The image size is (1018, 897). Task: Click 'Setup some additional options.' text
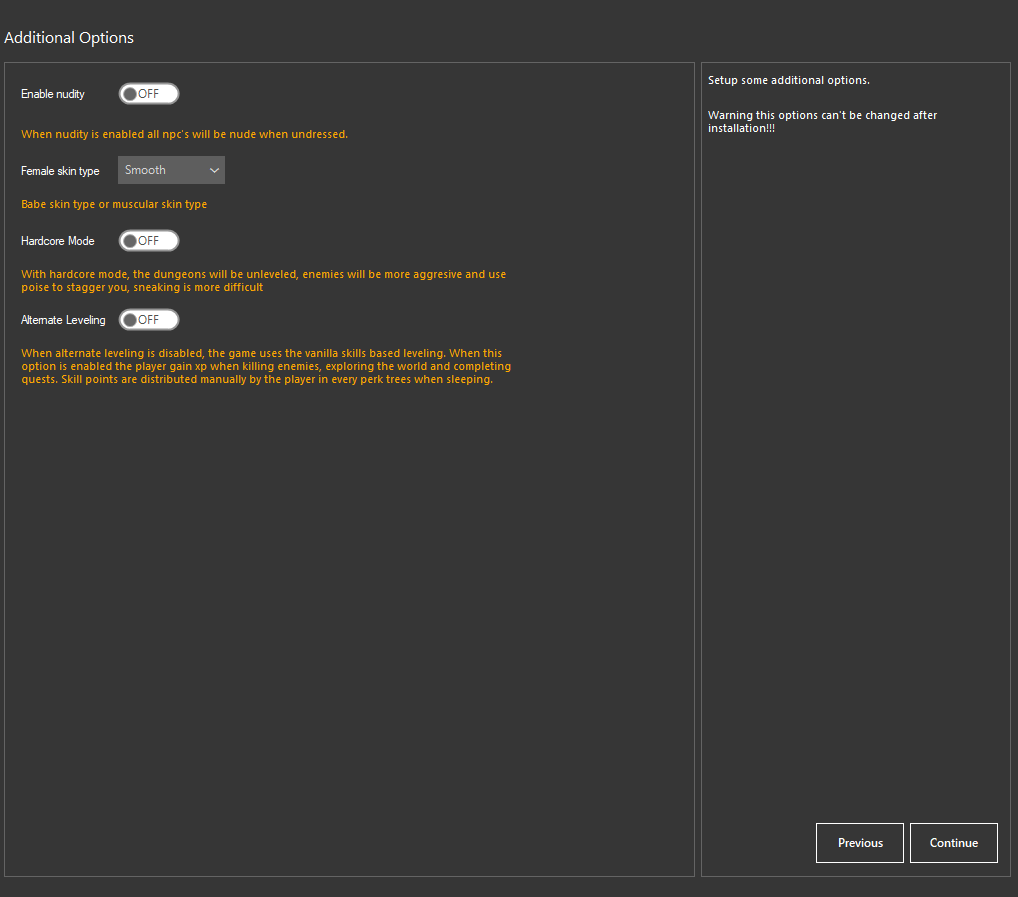[x=789, y=80]
